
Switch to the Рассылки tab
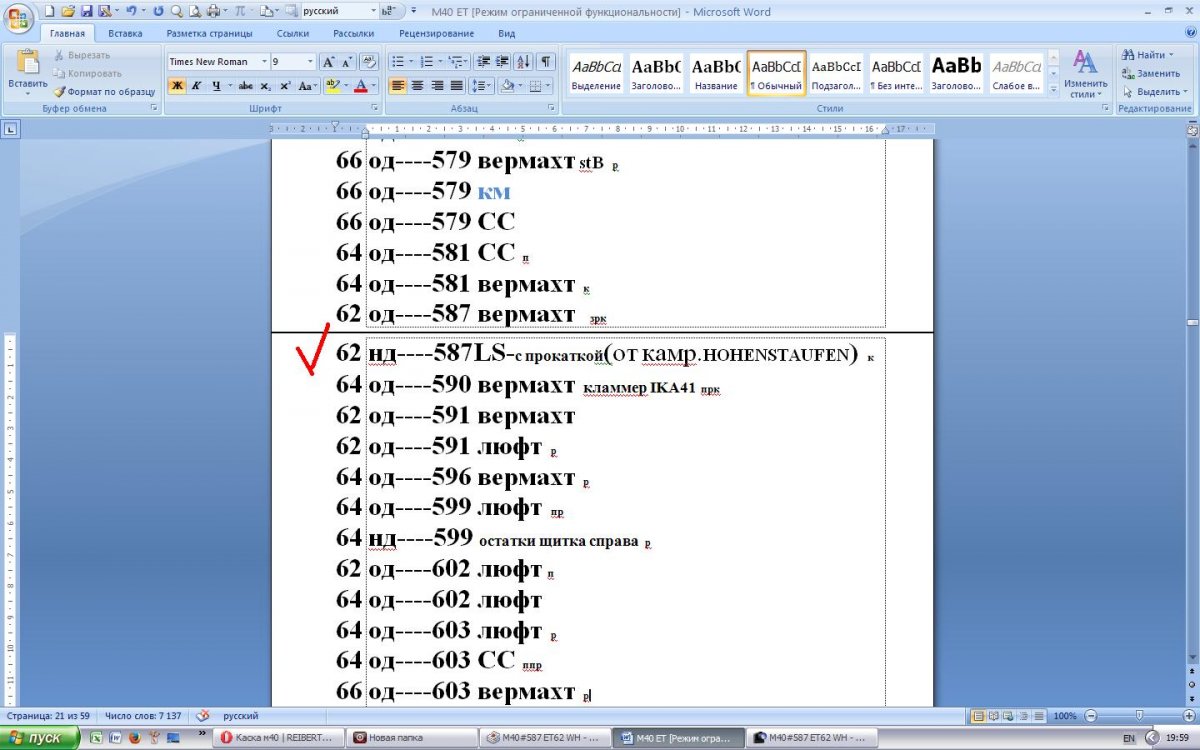tap(354, 33)
